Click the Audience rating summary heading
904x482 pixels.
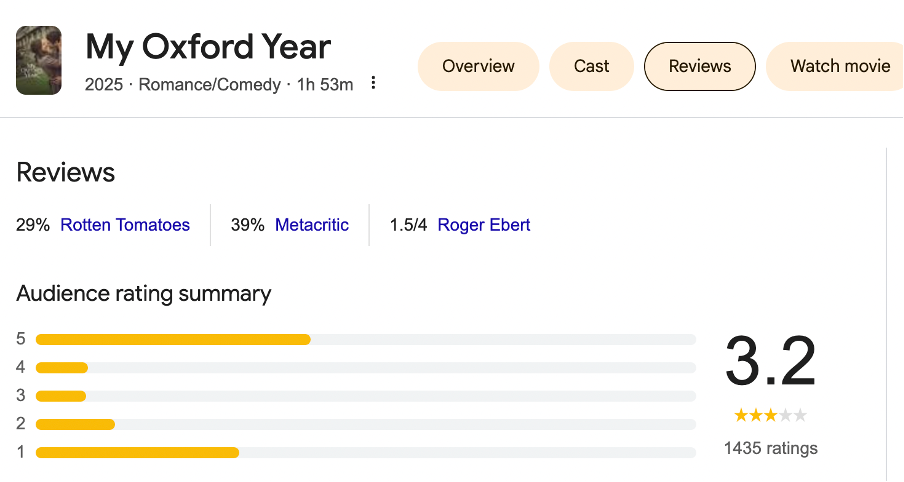point(144,293)
